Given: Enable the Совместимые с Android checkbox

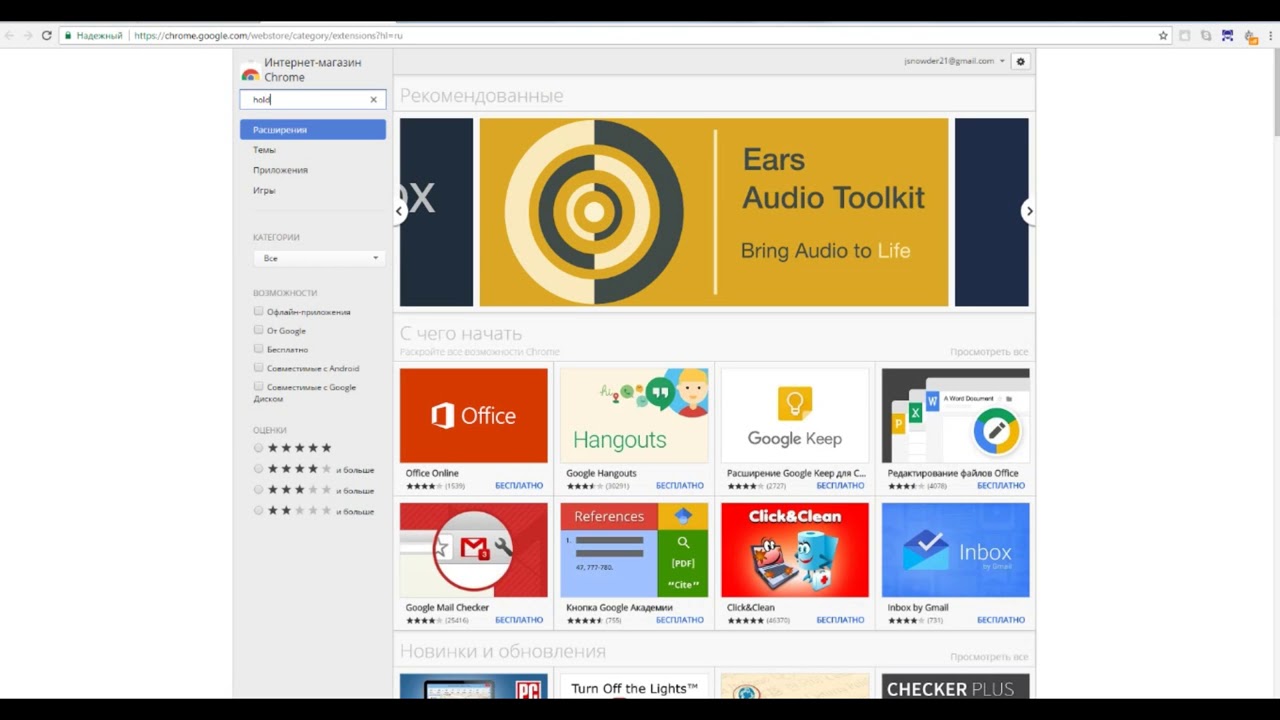Looking at the screenshot, I should 258,367.
